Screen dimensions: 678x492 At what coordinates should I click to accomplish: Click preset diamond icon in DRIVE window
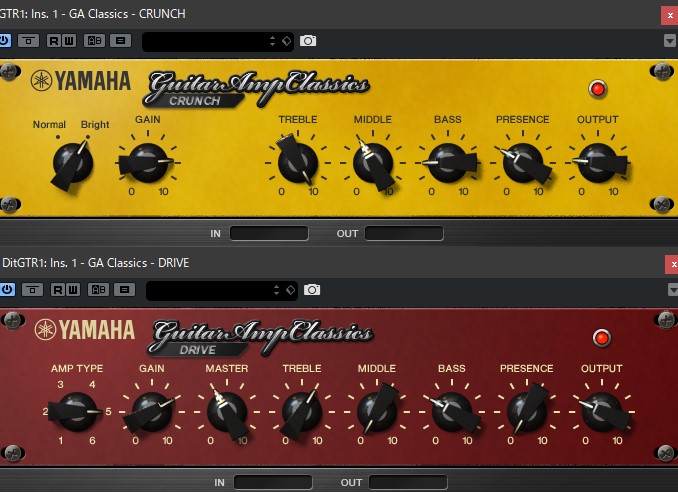point(291,290)
